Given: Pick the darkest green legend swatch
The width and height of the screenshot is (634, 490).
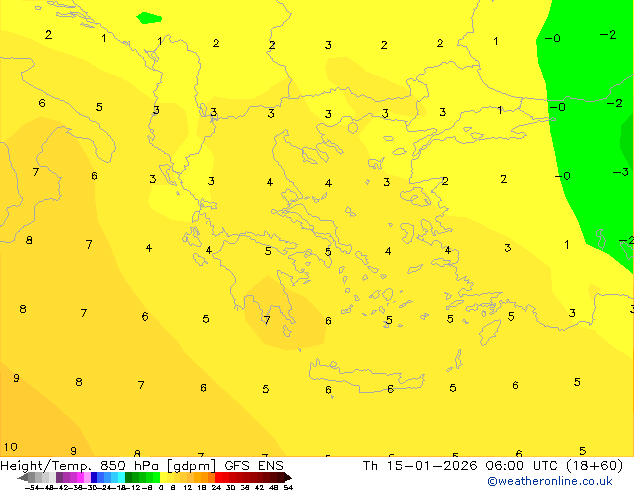Looking at the screenshot, I should pyautogui.click(x=128, y=477).
